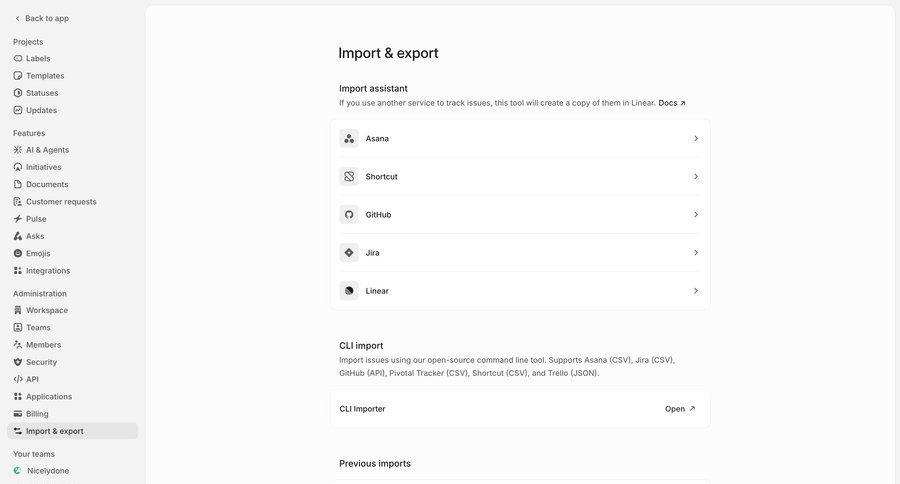The image size is (900, 484).
Task: Click the Workspace building icon
Action: (18, 310)
